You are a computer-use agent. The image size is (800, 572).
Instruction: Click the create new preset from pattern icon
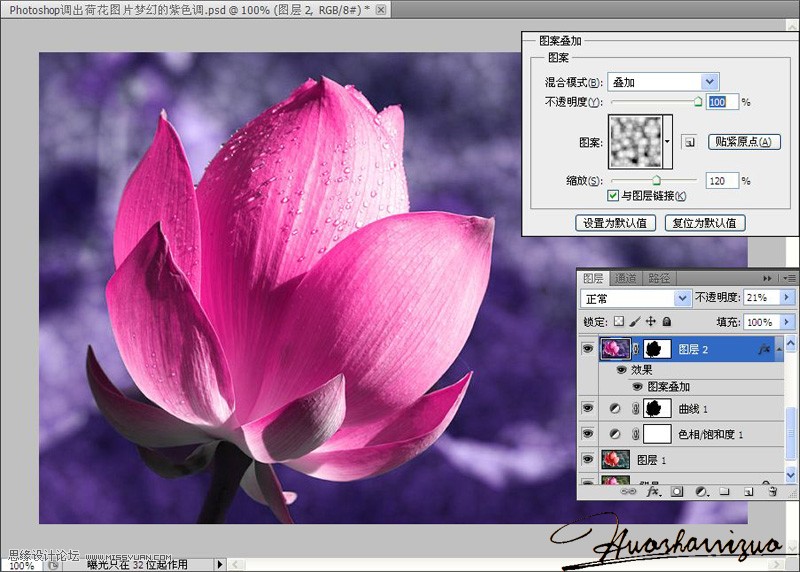(x=689, y=142)
